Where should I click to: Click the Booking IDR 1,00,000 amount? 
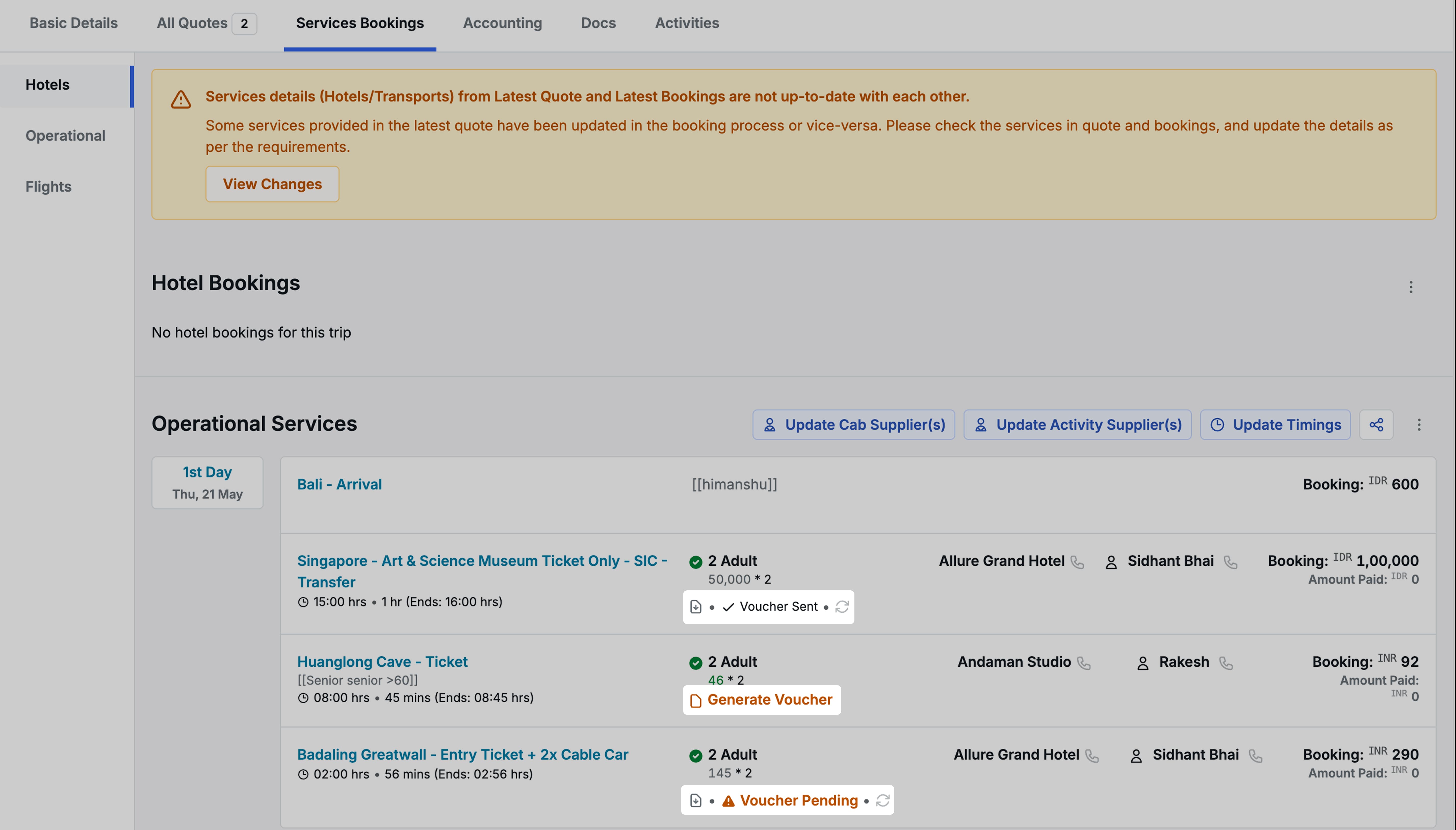[1343, 560]
